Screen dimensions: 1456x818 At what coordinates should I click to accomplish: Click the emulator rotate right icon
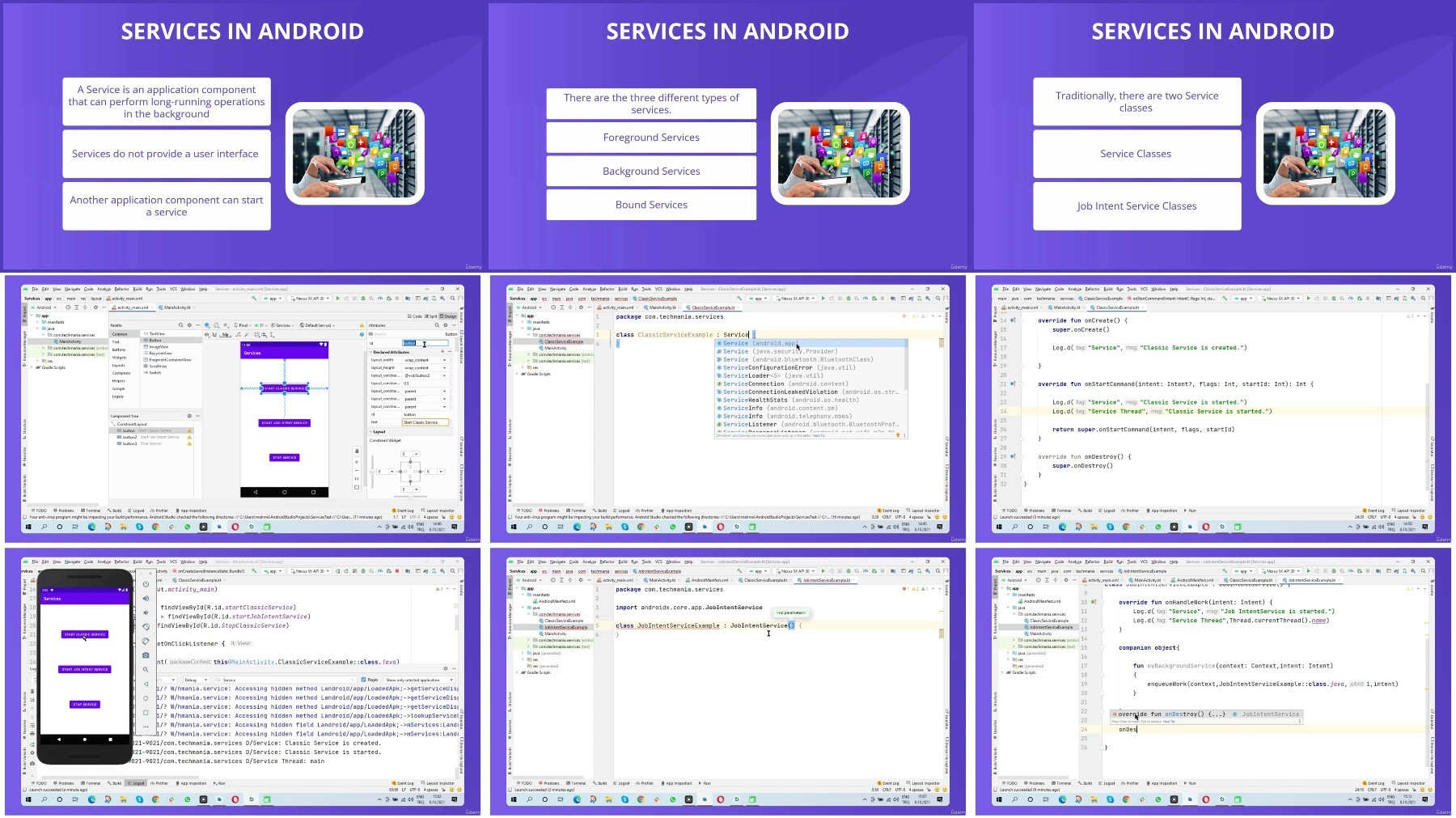pyautogui.click(x=146, y=641)
